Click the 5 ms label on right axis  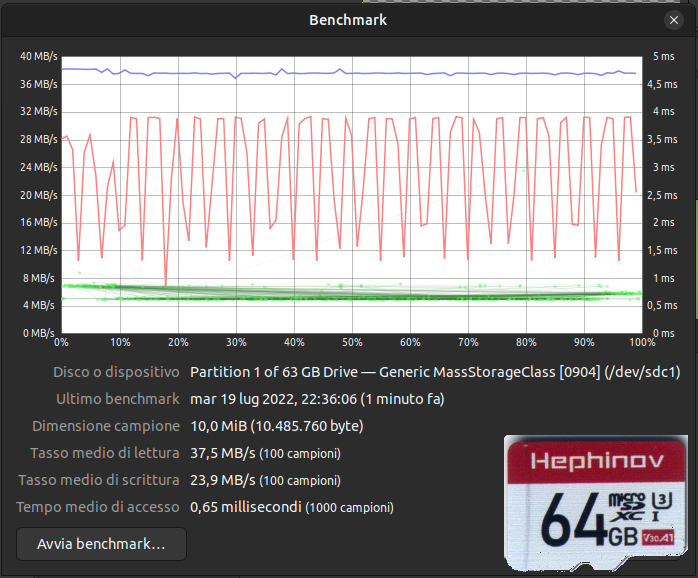[661, 56]
